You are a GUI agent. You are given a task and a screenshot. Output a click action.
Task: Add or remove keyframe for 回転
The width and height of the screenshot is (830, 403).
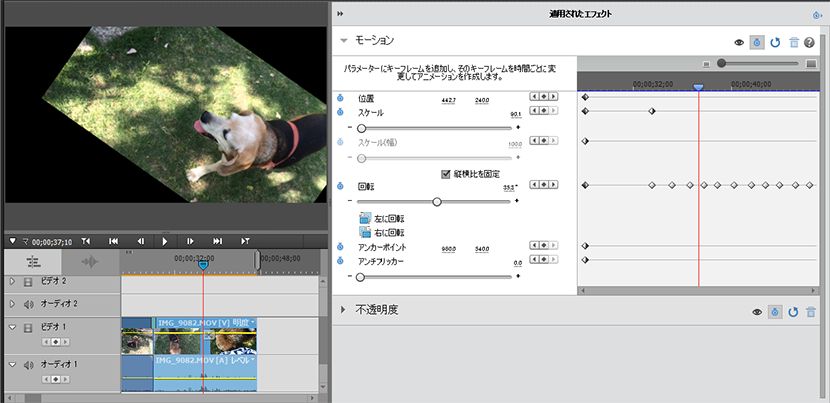tap(544, 184)
